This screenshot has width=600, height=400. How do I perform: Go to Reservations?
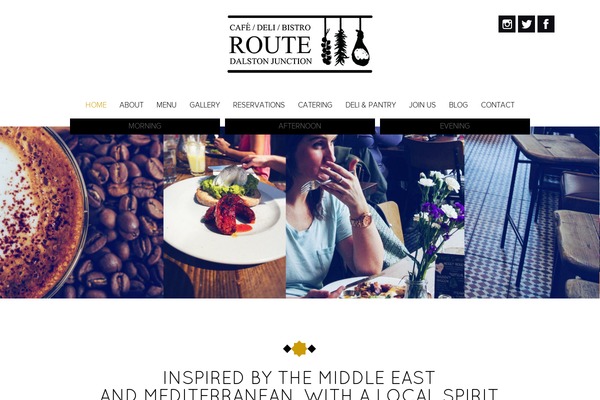coord(259,105)
